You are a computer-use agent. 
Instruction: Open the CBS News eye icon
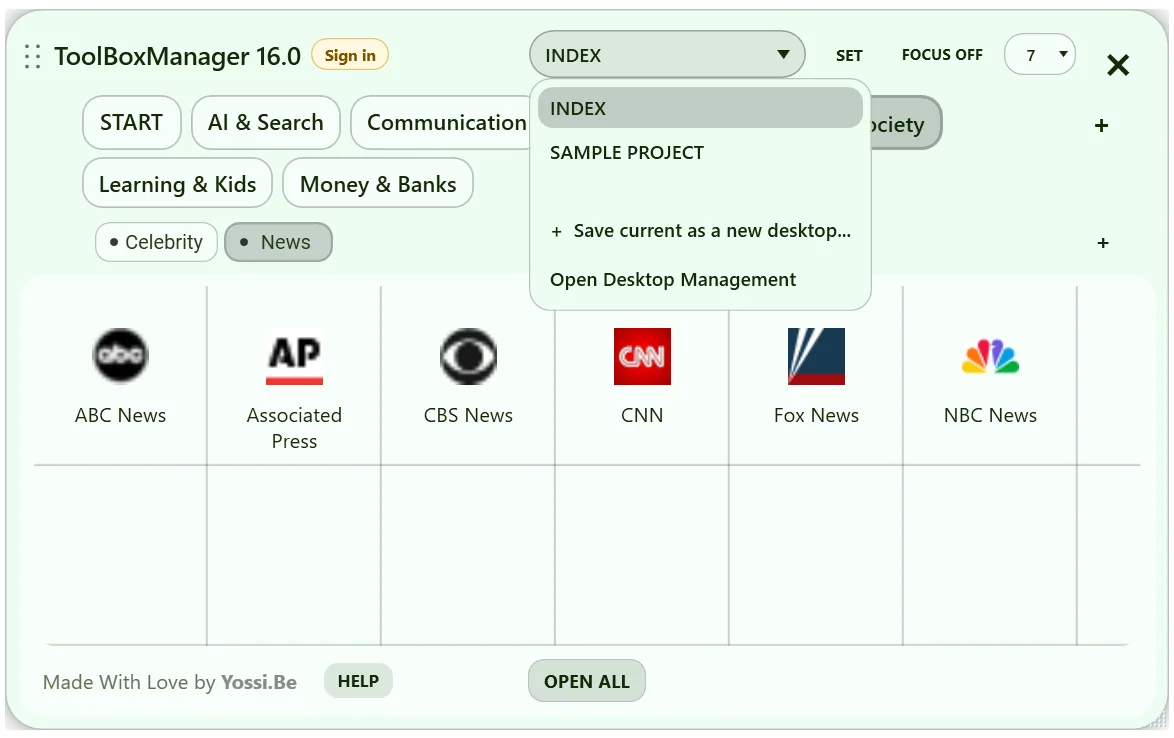[469, 356]
